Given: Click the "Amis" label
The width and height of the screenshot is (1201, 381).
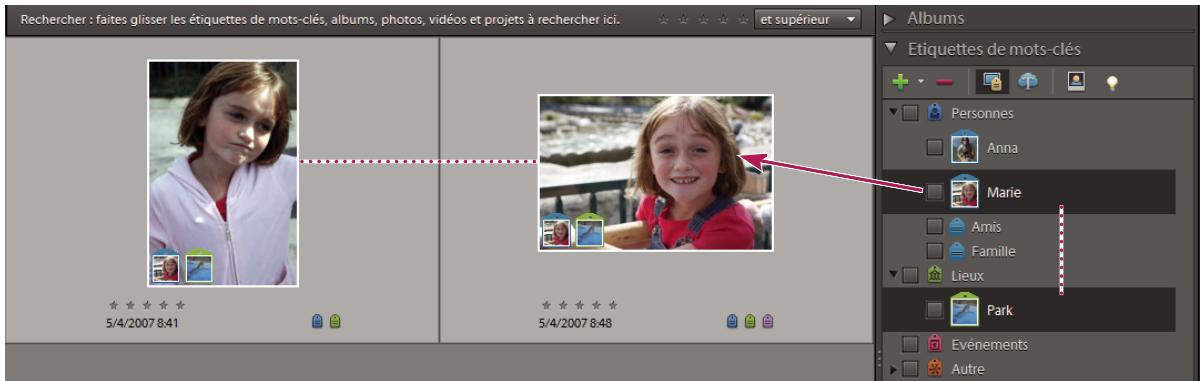Looking at the screenshot, I should [986, 227].
